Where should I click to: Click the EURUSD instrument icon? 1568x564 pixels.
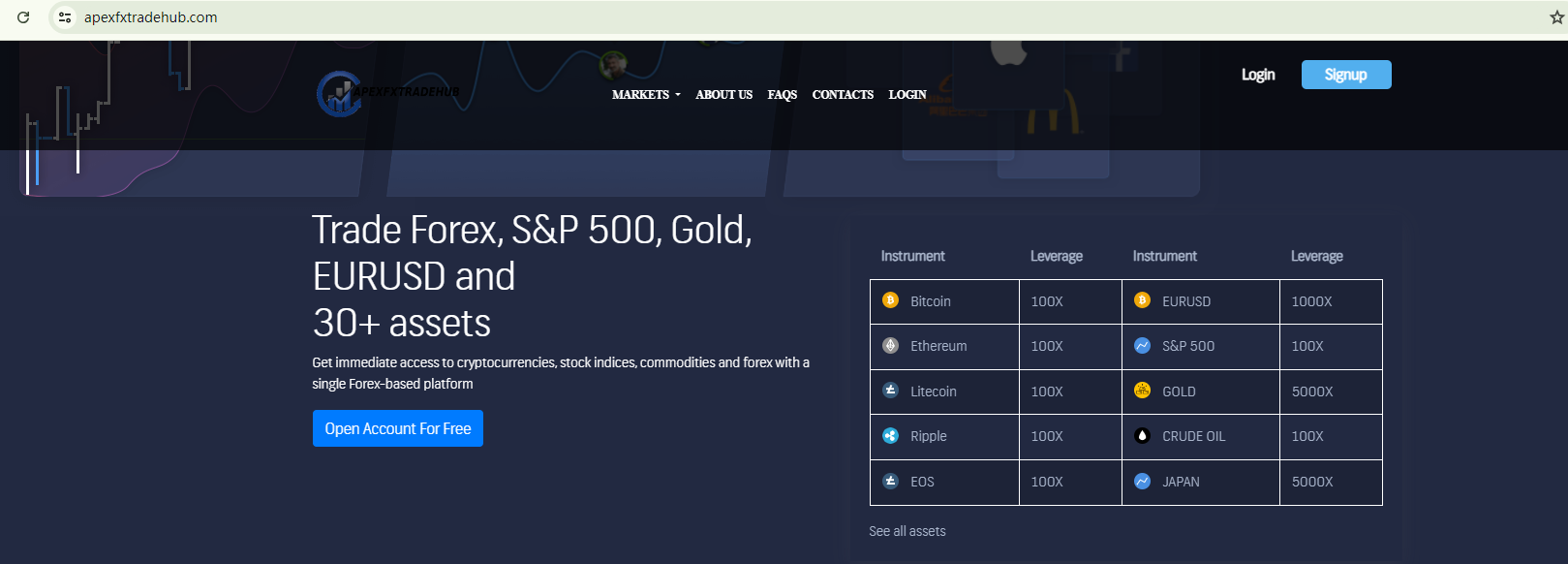(x=1143, y=300)
